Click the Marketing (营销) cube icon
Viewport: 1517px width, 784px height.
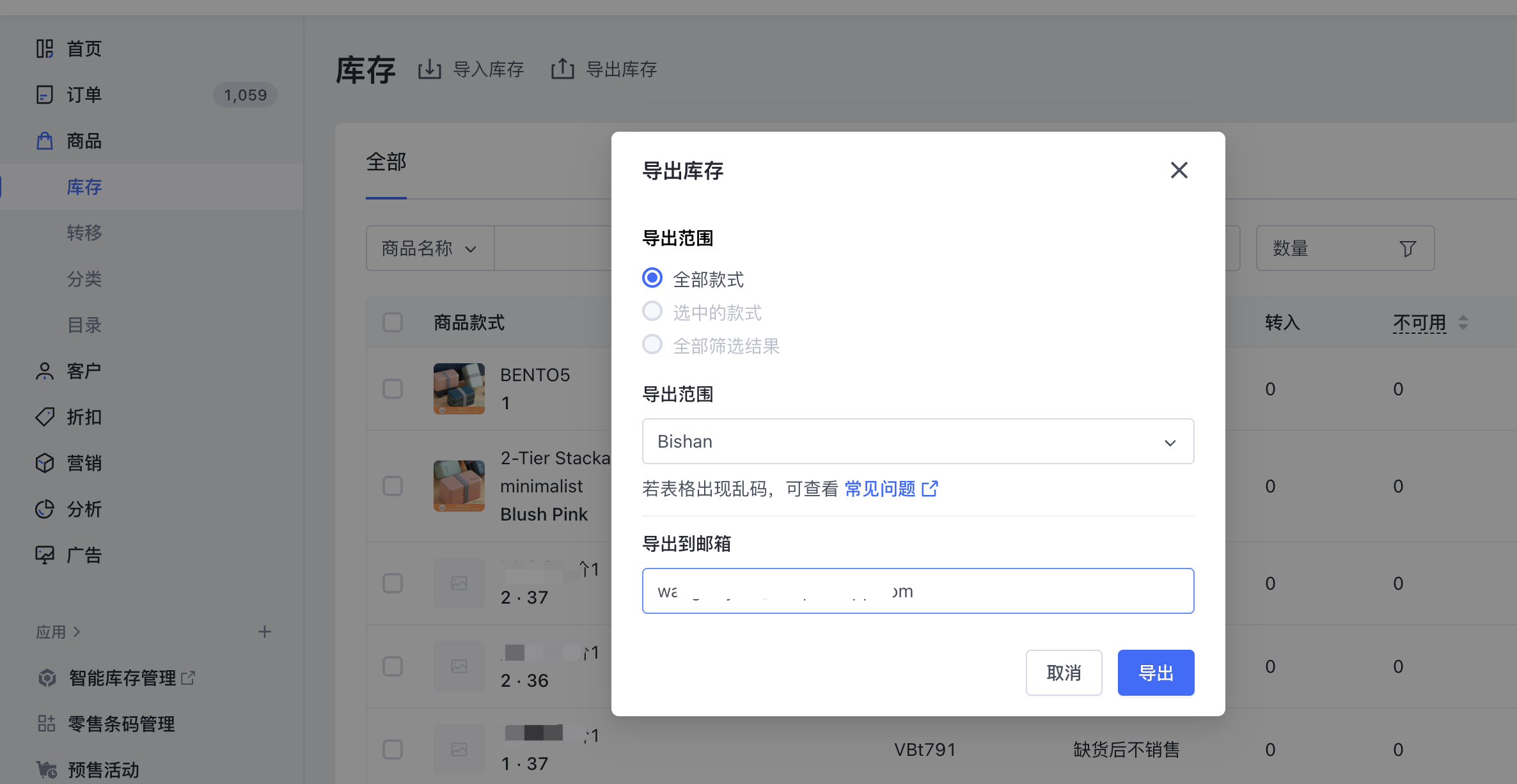[x=45, y=463]
